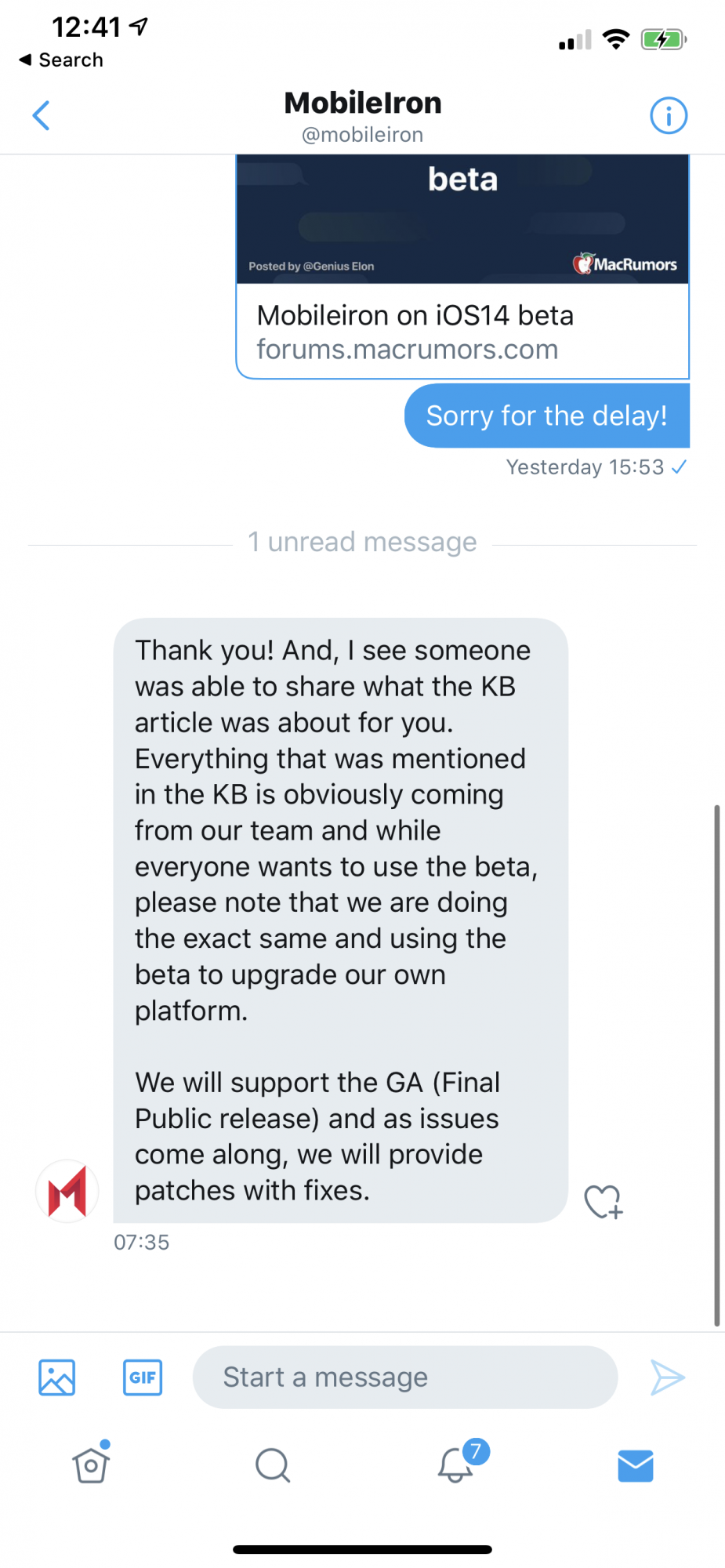
Task: Tap the @mobileiron handle in header
Action: tap(363, 136)
